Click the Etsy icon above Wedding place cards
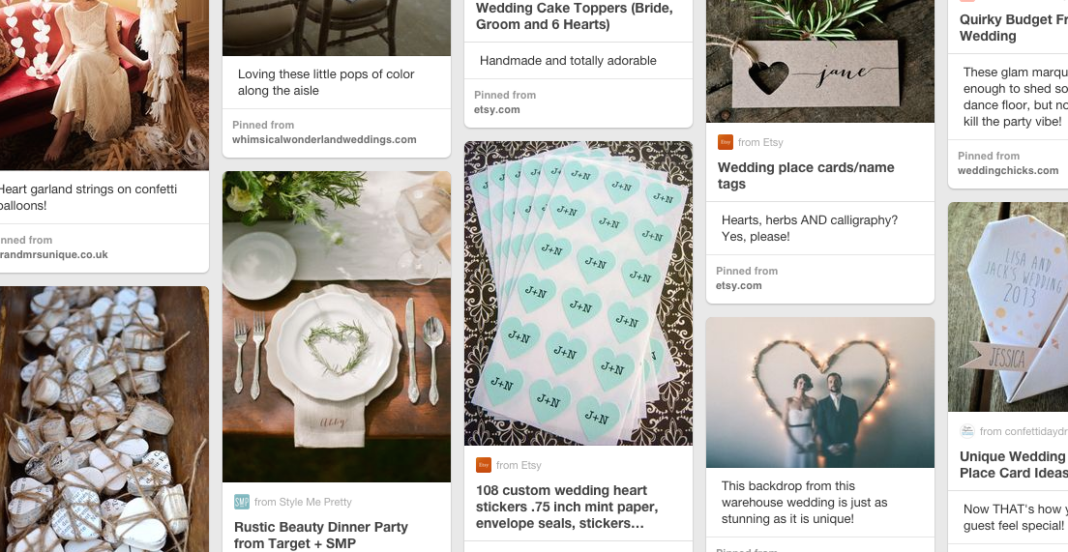This screenshot has height=552, width=1068. coord(725,142)
